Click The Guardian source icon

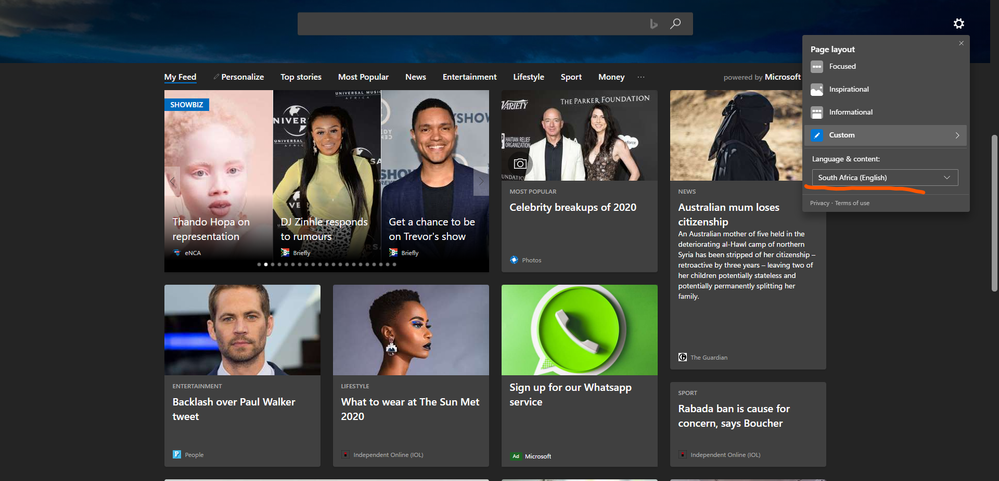(x=682, y=357)
